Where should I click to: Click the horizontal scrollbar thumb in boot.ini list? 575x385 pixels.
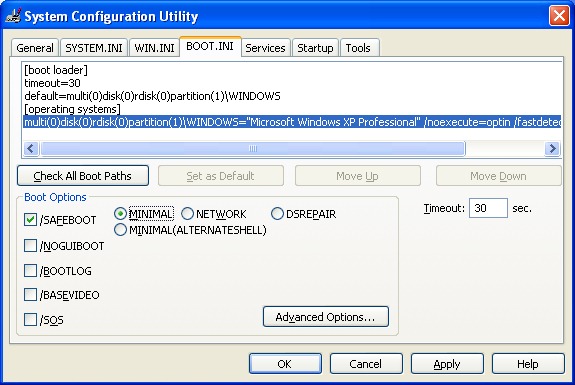tap(253, 148)
